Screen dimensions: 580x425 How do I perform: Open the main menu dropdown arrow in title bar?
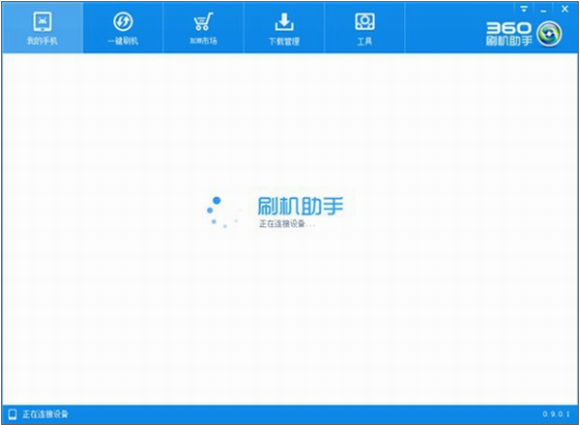point(524,9)
